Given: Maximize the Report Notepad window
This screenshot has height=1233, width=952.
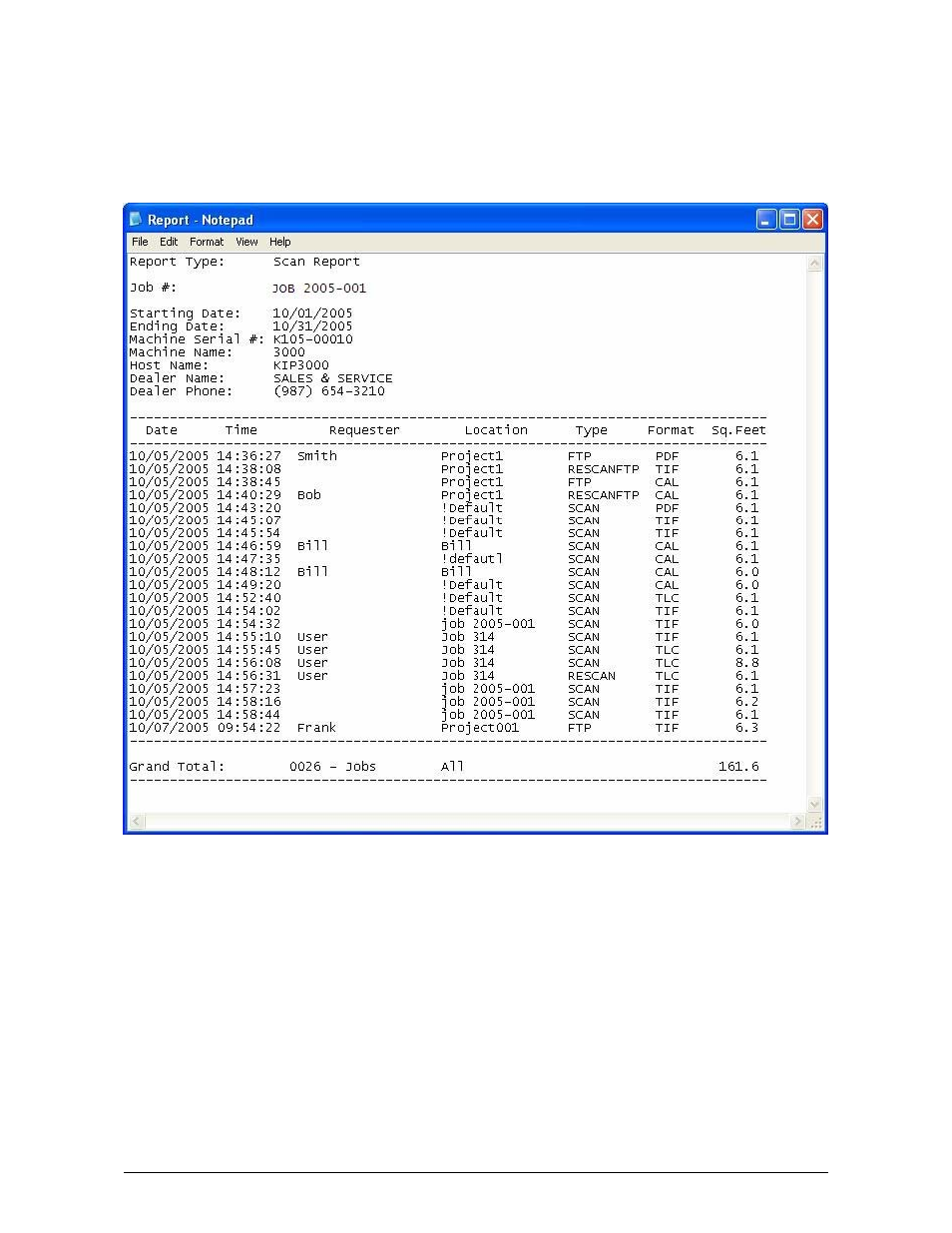Looking at the screenshot, I should [789, 220].
